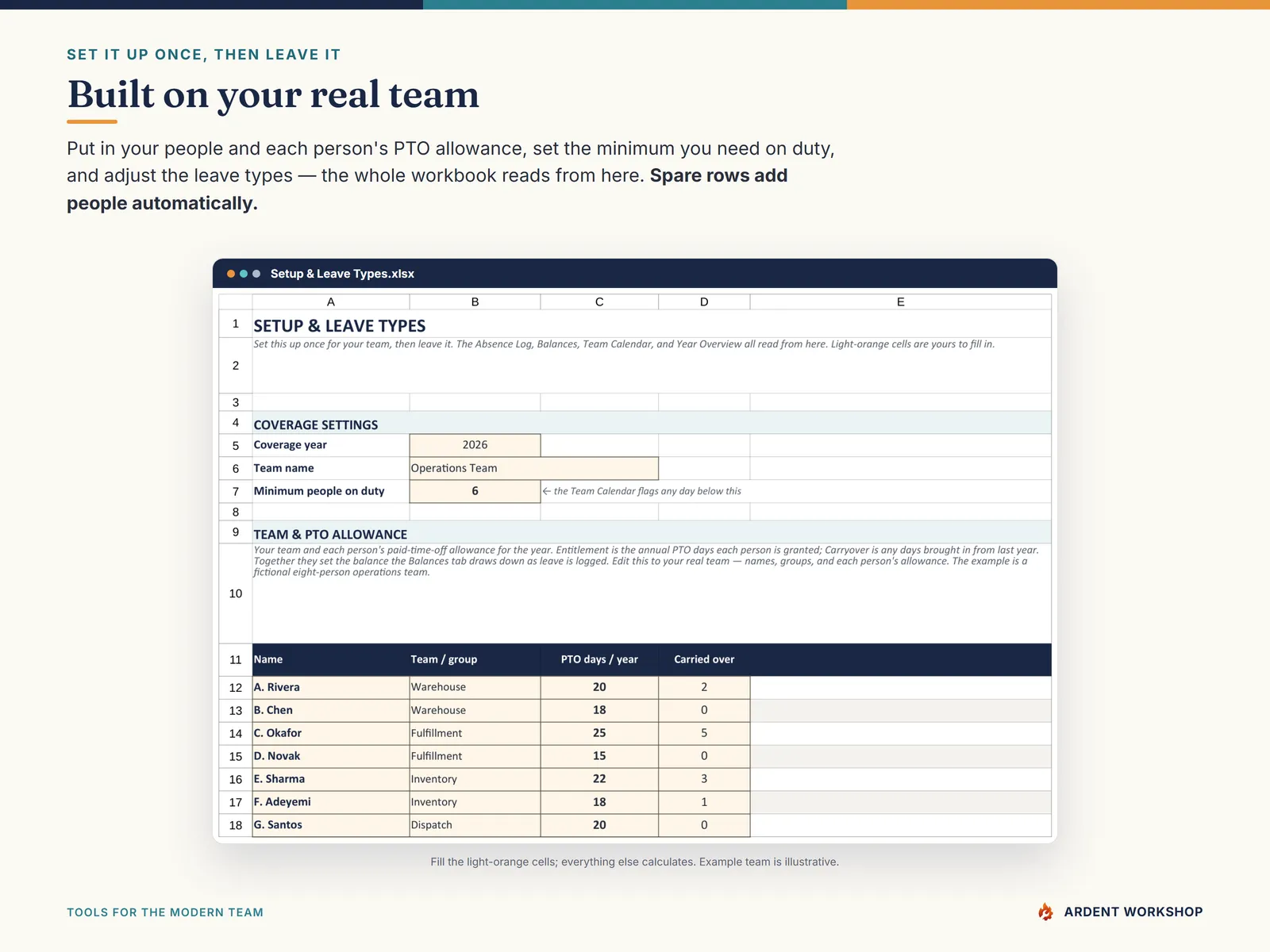Click the Built on your real team headline
Screen dimensions: 1270x952
pos(274,95)
